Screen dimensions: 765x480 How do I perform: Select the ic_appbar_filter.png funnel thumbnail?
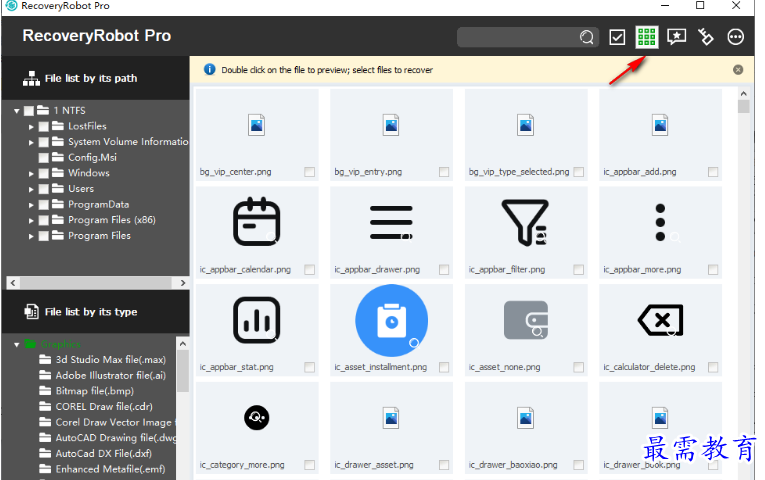525,222
